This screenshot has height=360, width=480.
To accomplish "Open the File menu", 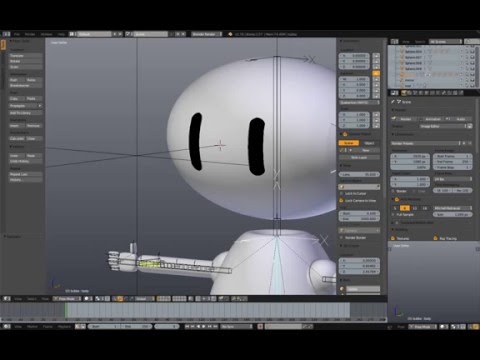I will click(17, 34).
